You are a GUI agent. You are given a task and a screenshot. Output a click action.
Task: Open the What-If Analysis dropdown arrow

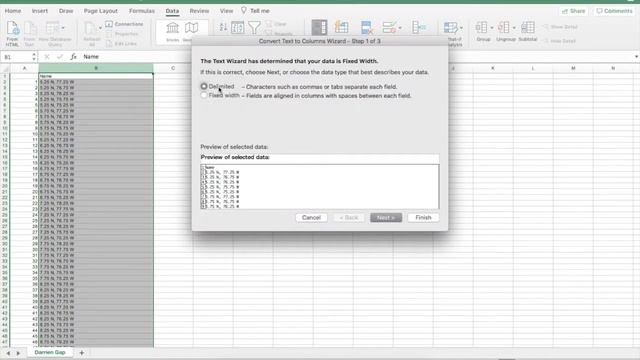[x=461, y=28]
